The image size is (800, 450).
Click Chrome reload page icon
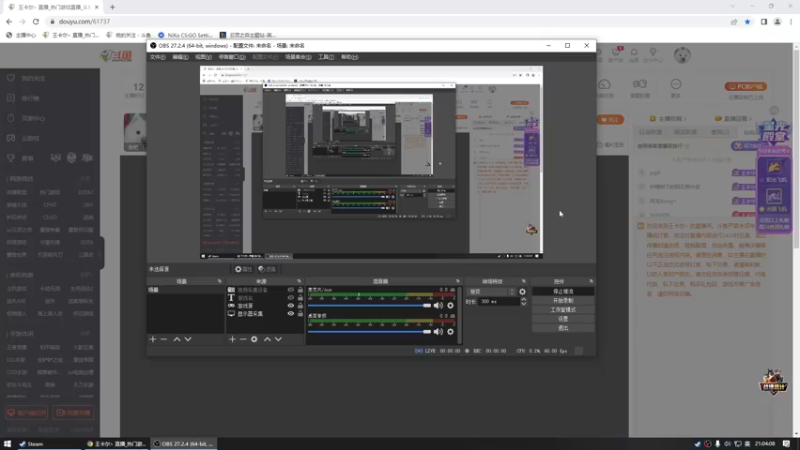point(36,21)
